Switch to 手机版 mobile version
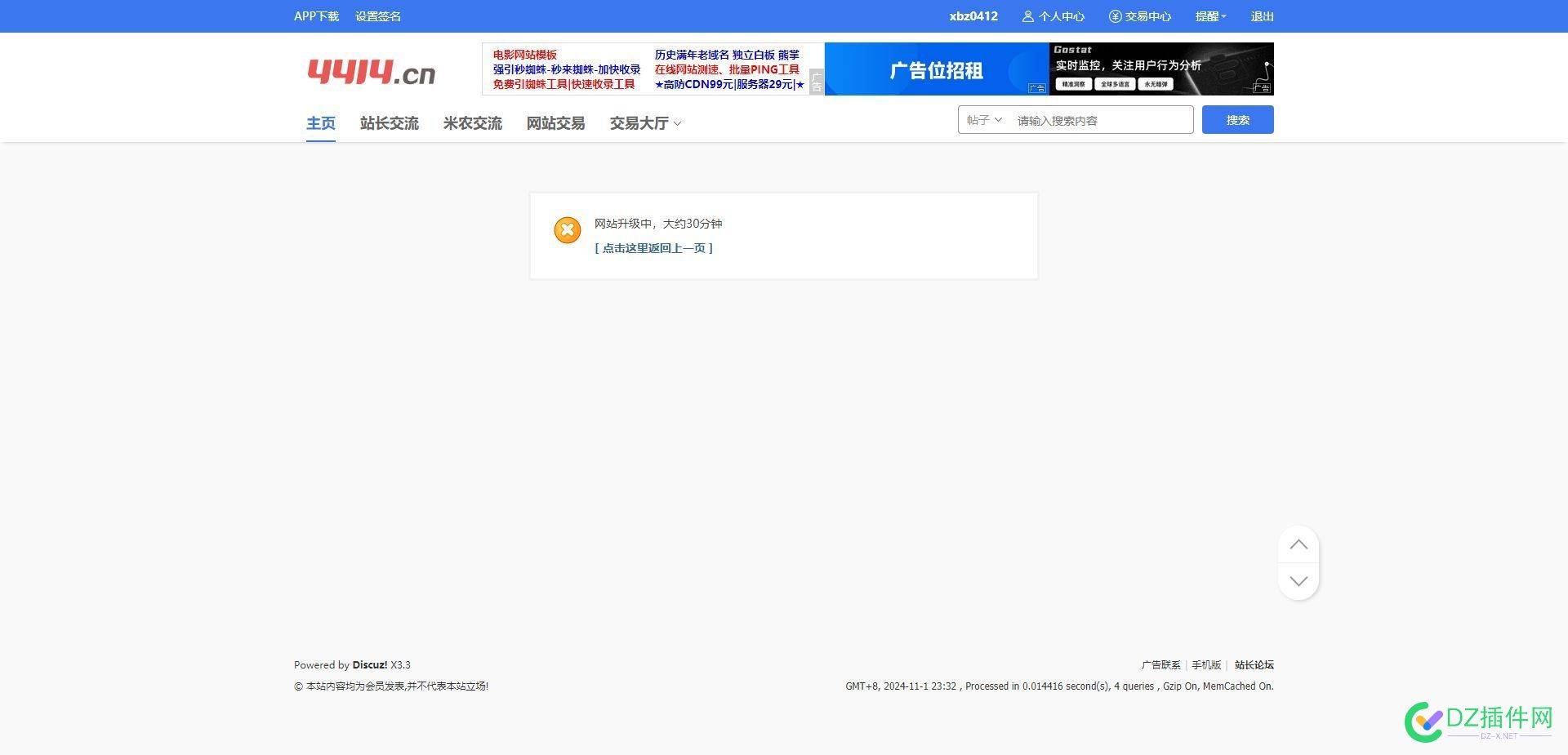 point(1206,665)
